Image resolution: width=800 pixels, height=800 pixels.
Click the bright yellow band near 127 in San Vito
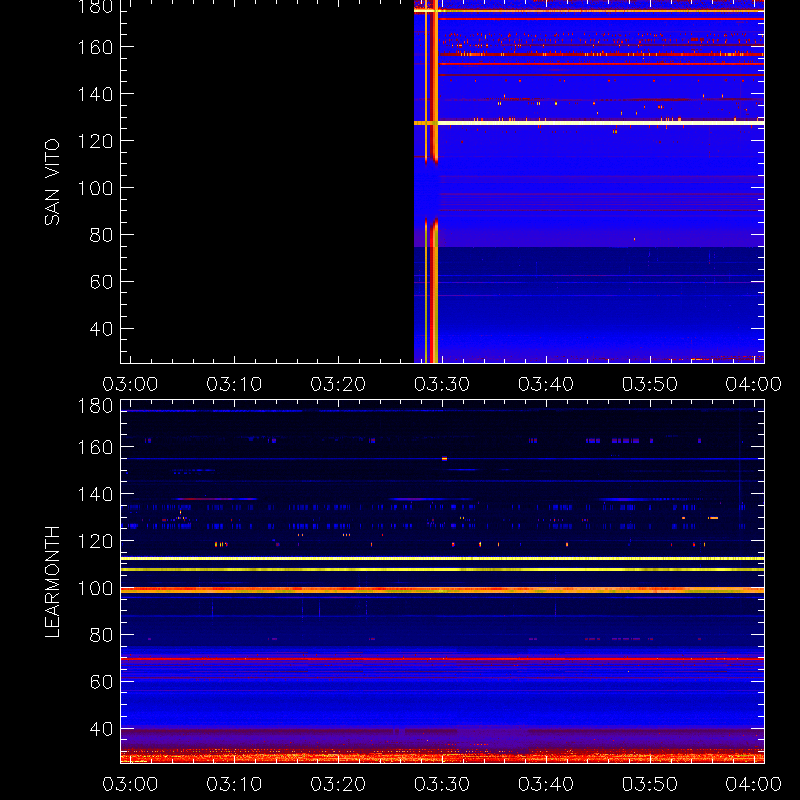pyautogui.click(x=589, y=123)
